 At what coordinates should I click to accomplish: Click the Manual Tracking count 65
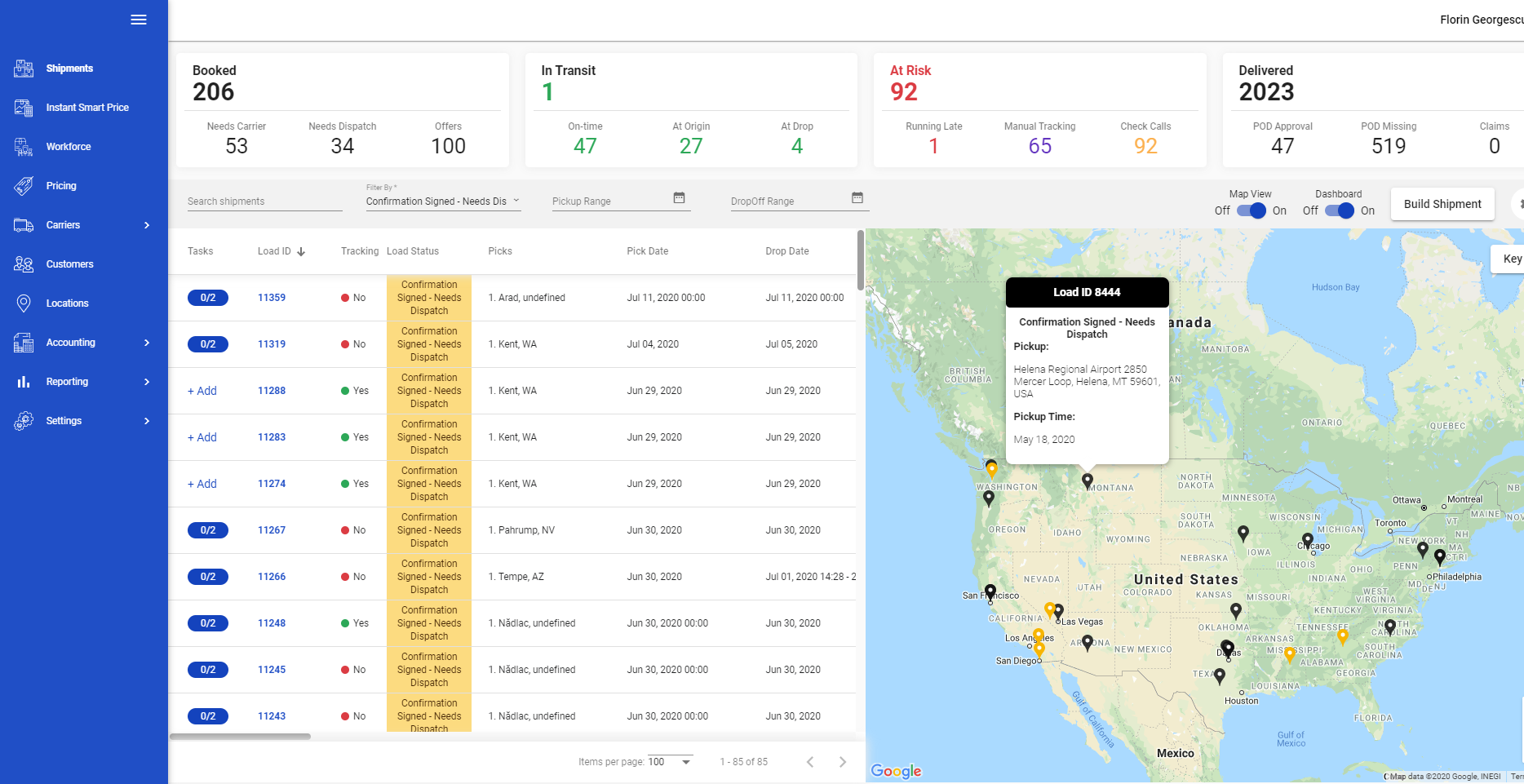pos(1040,146)
